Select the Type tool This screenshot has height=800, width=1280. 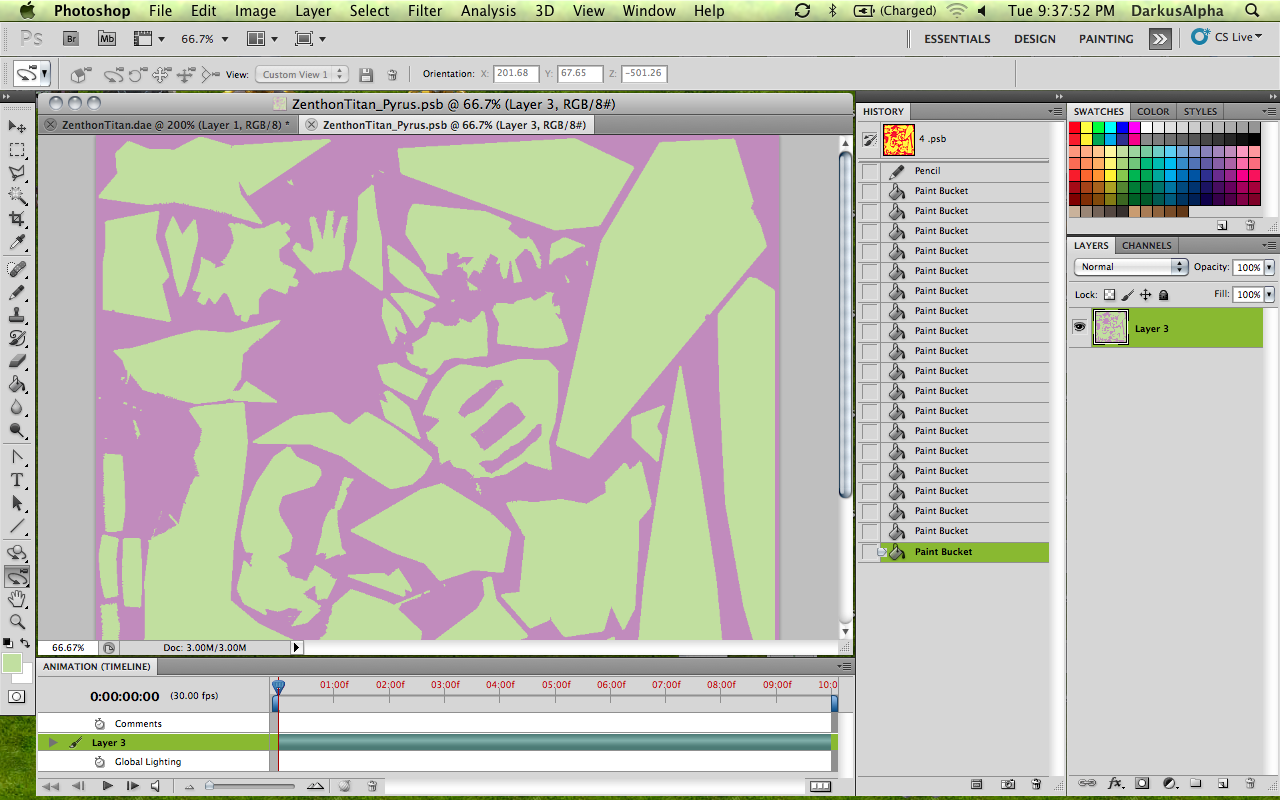coord(17,480)
